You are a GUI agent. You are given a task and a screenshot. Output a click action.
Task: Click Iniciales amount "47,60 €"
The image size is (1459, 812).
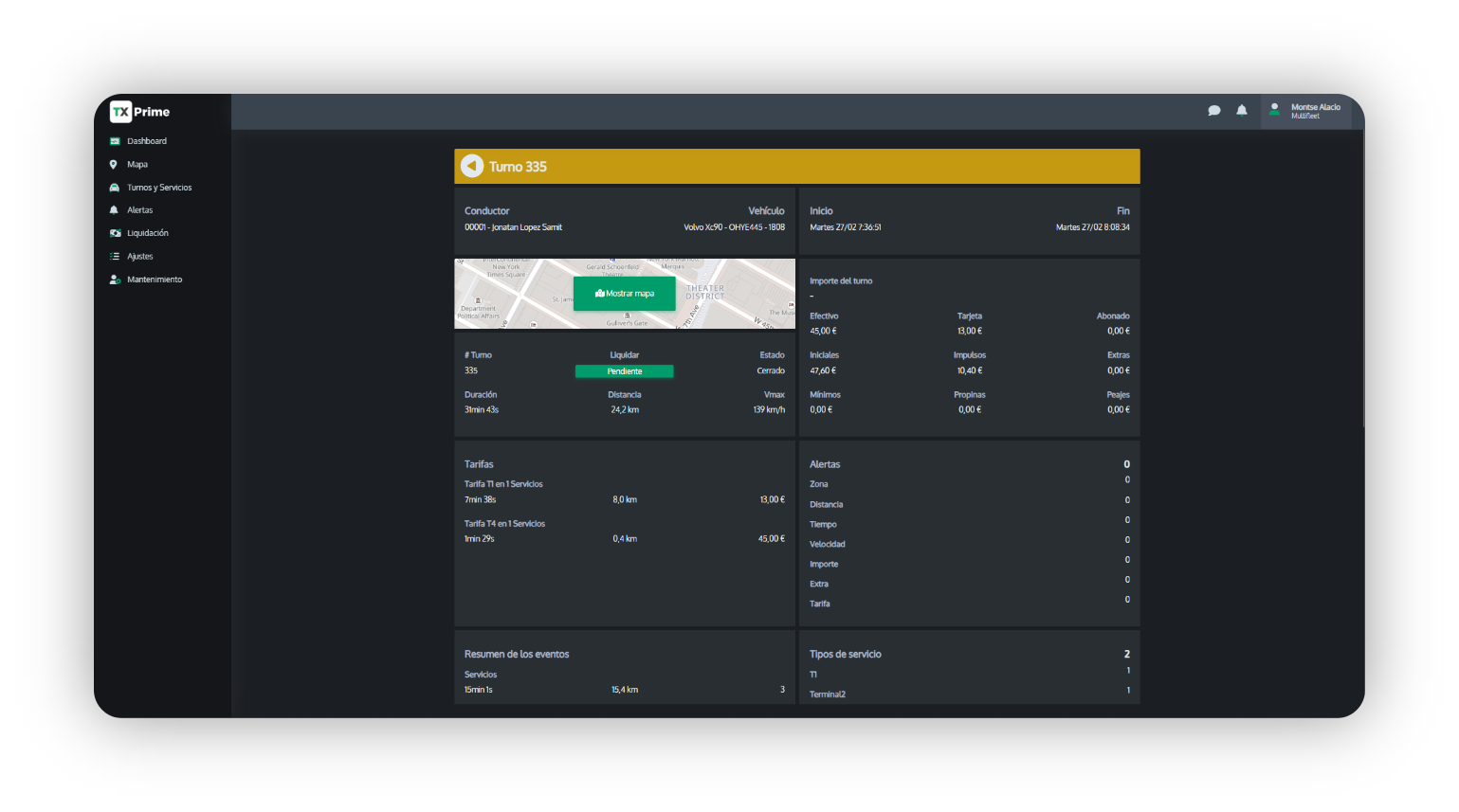(x=823, y=371)
